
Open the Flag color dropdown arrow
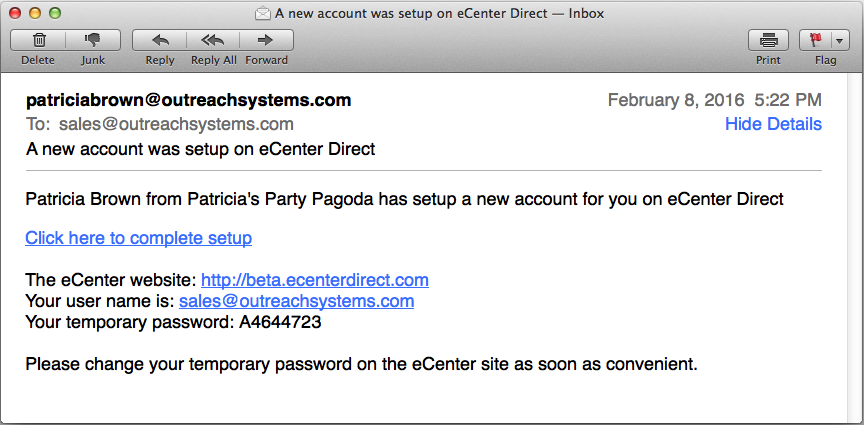pyautogui.click(x=839, y=40)
